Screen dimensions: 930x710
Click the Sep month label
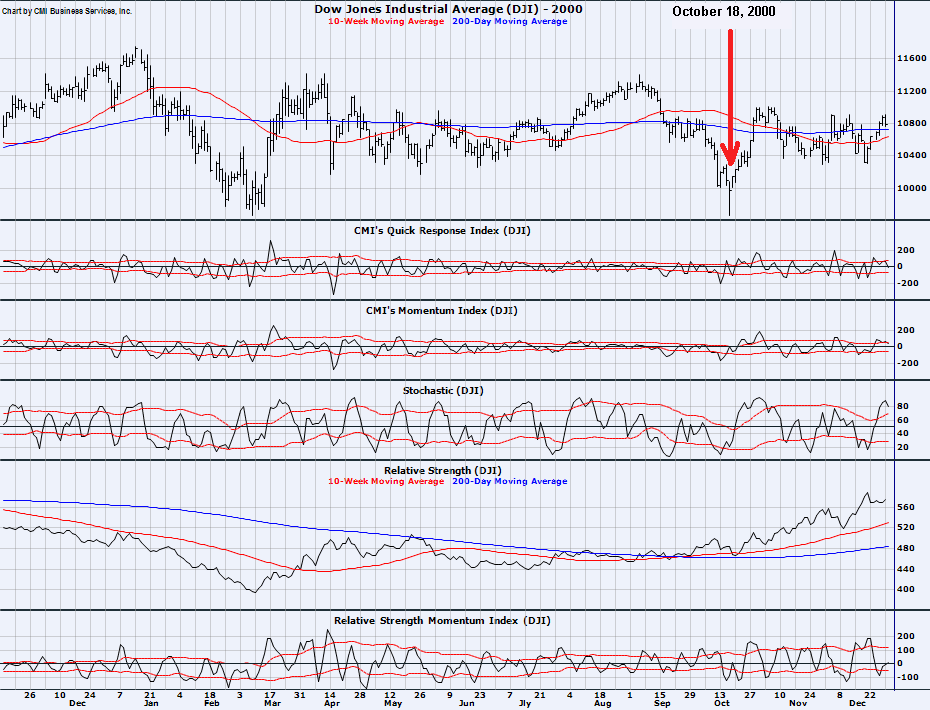(x=662, y=703)
